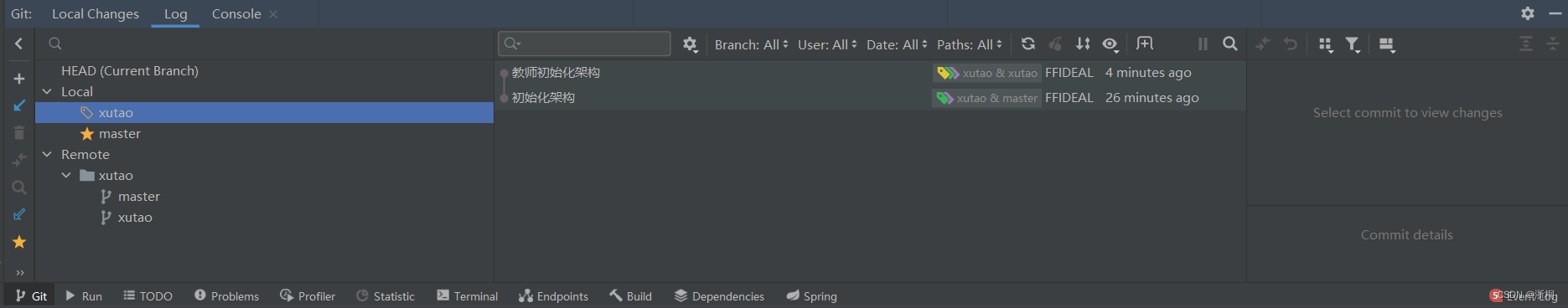Image resolution: width=1568 pixels, height=308 pixels.
Task: Toggle the favorite star in left sidebar
Action: pos(19,242)
